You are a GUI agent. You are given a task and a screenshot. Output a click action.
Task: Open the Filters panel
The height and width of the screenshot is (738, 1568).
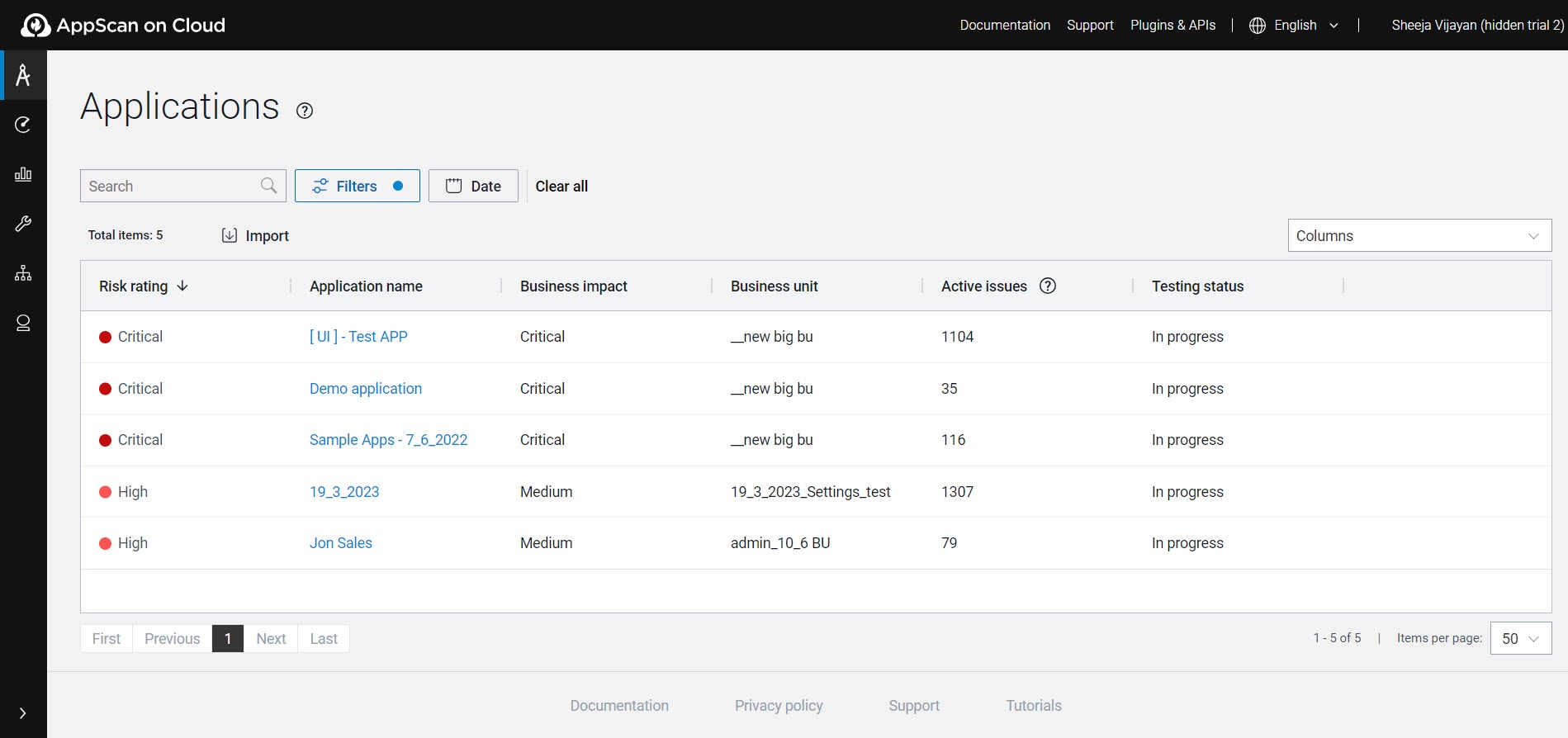(357, 186)
